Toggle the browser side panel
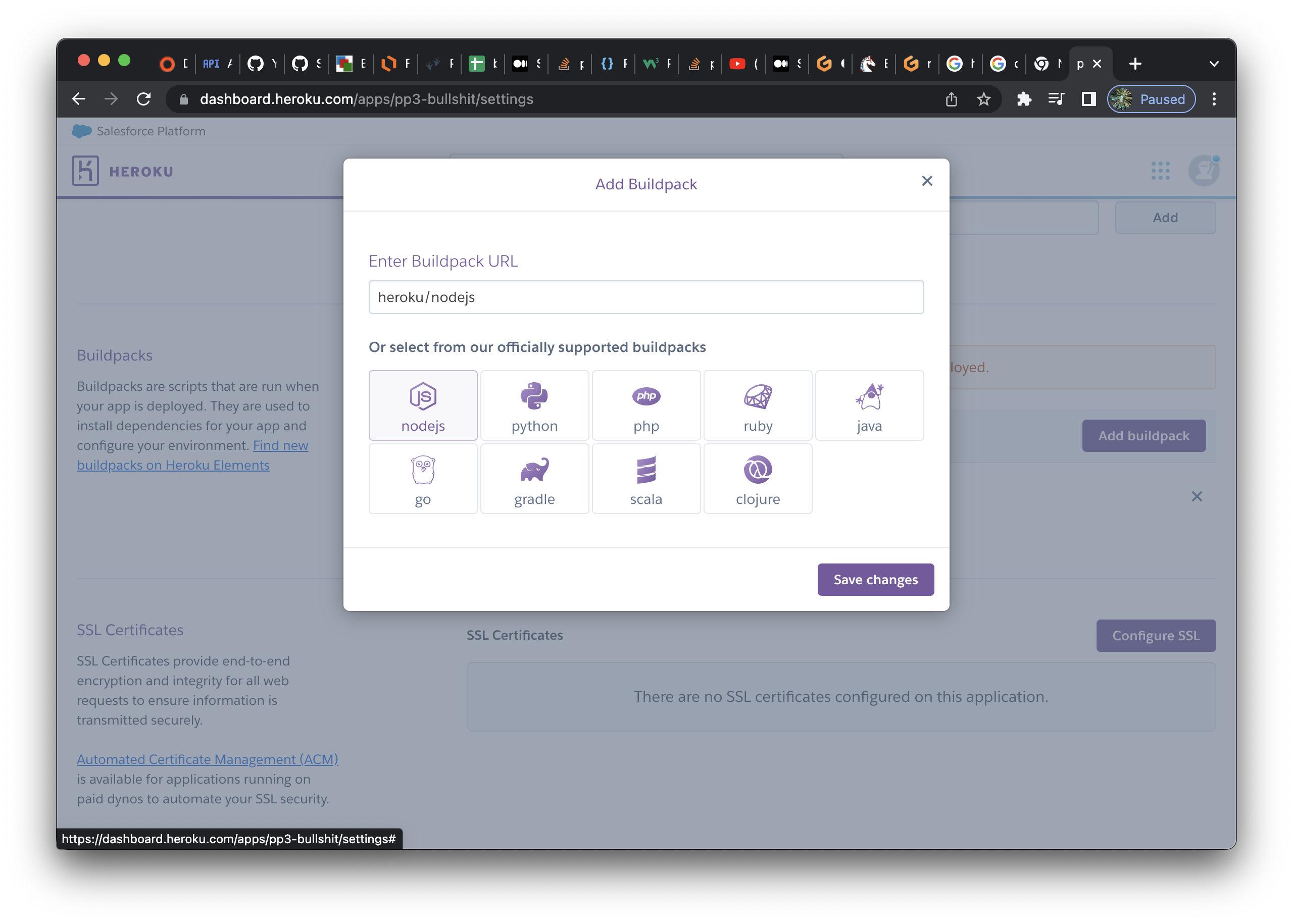1293x924 pixels. pyautogui.click(x=1088, y=99)
